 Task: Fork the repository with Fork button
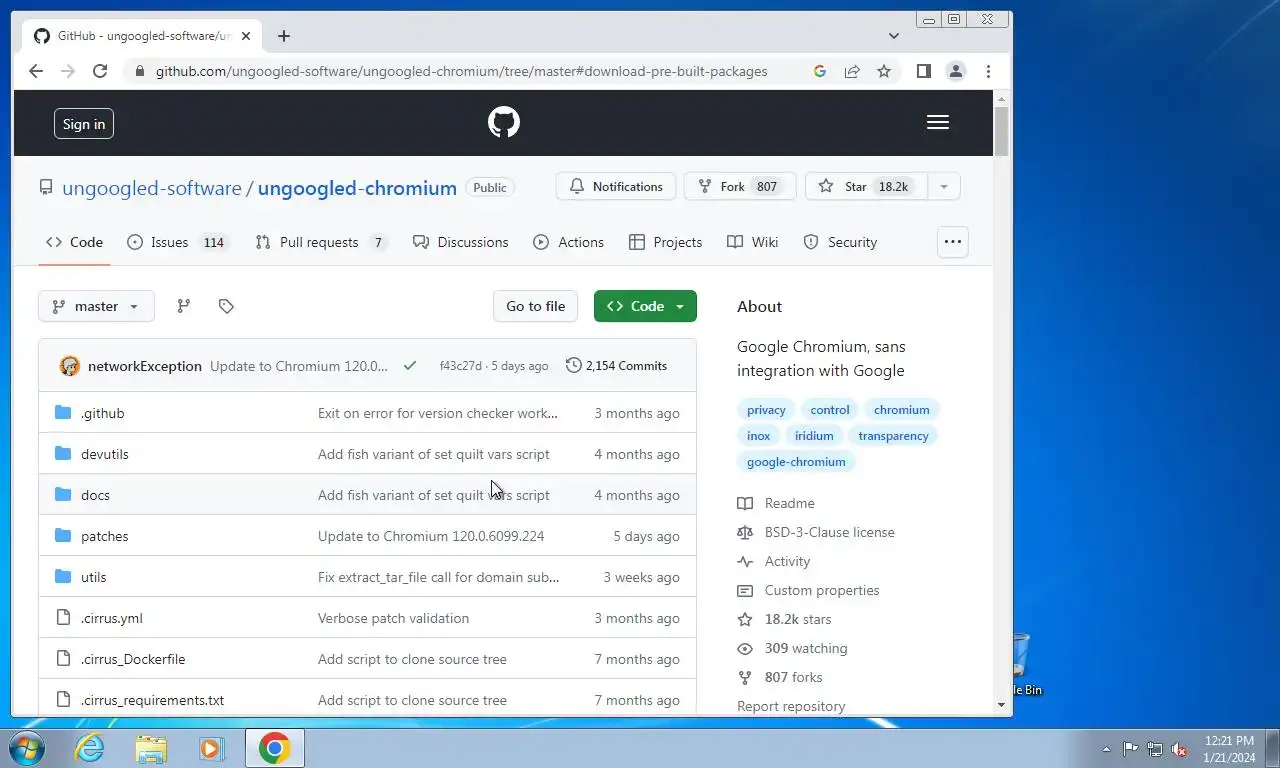740,187
